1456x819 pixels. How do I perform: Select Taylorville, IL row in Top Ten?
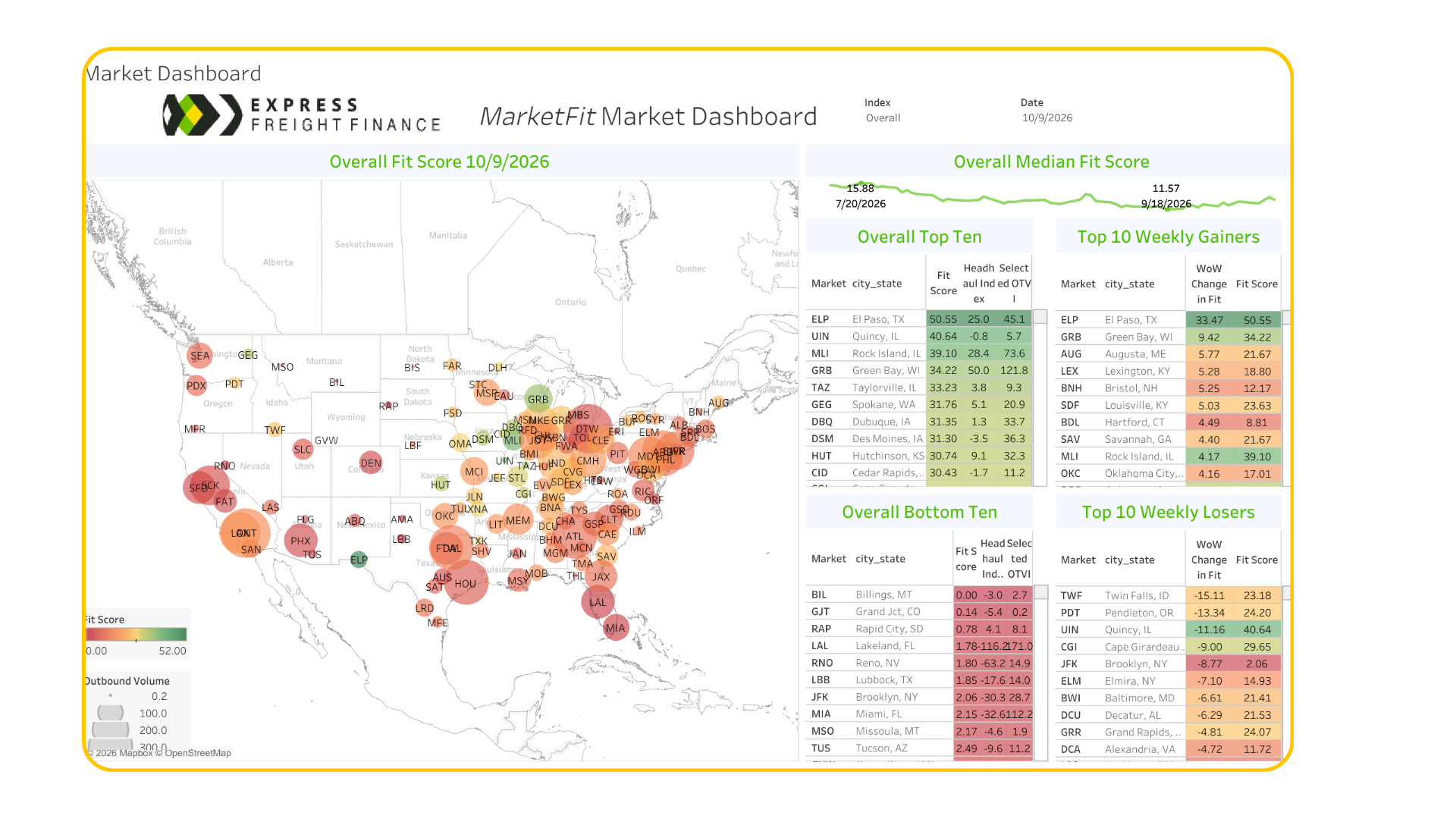[920, 388]
